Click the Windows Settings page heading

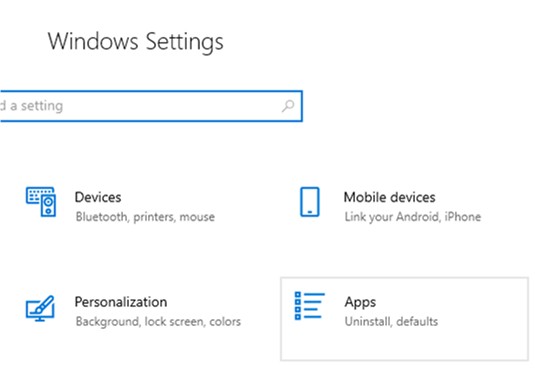coord(135,42)
